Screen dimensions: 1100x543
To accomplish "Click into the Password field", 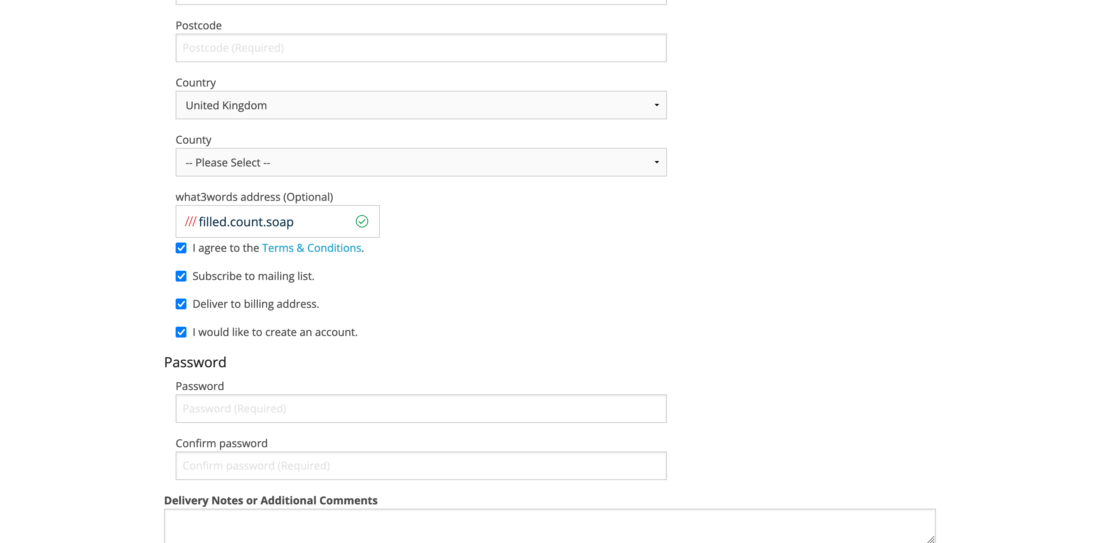I will [x=421, y=408].
